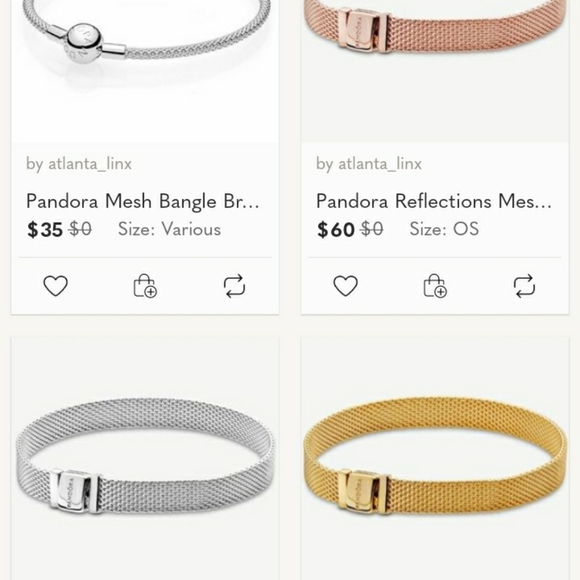View the rose gold mesh bracelet photo
Viewport: 580px width, 580px height.
pyautogui.click(x=435, y=71)
